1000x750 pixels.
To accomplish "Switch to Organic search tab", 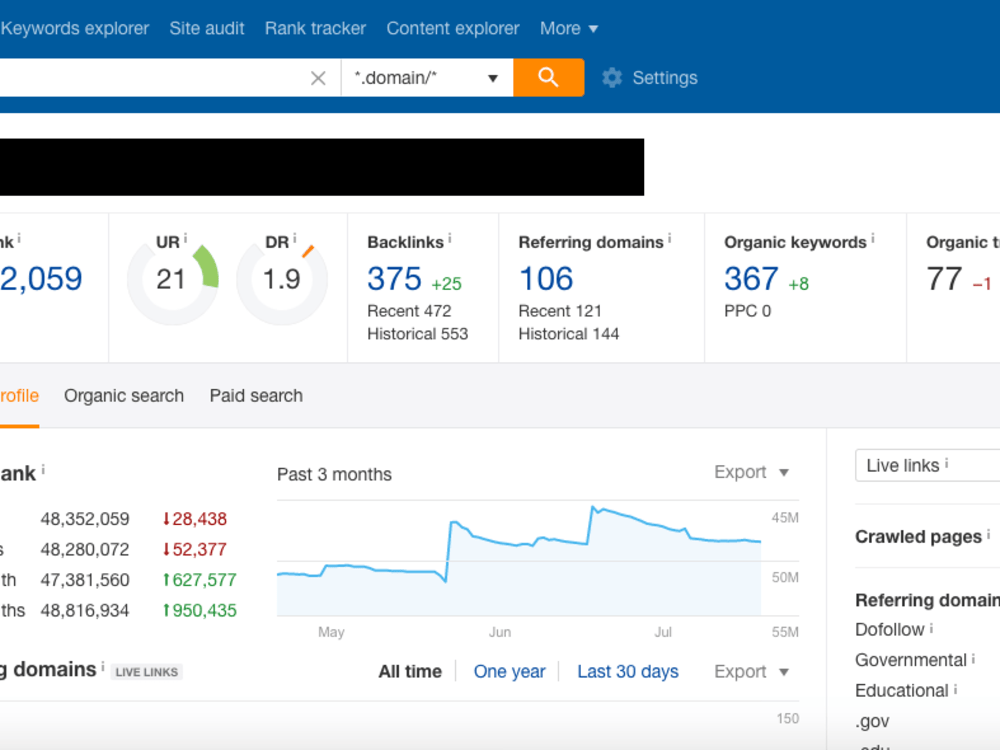I will (124, 396).
